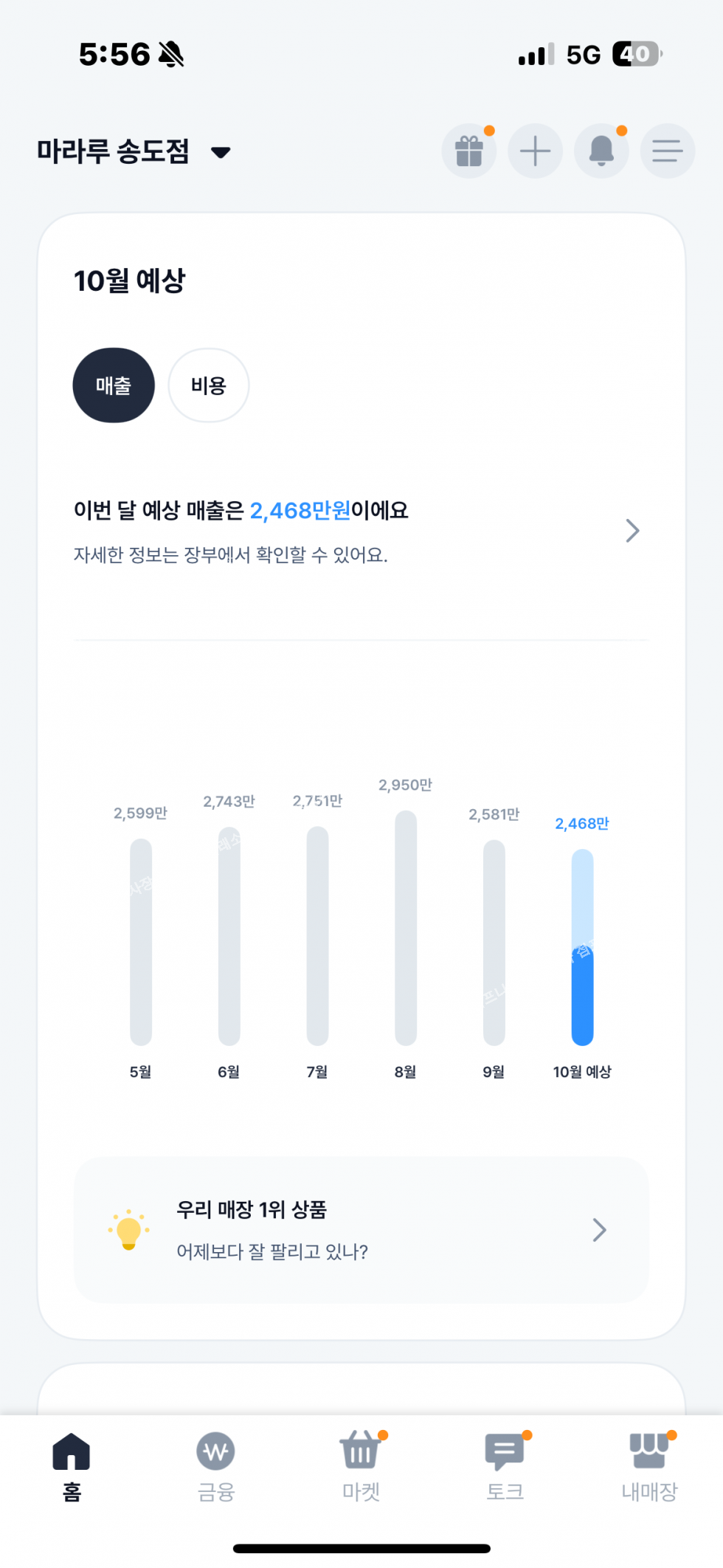
Task: Tap the 2,468만원 expected sales link
Action: click(300, 511)
